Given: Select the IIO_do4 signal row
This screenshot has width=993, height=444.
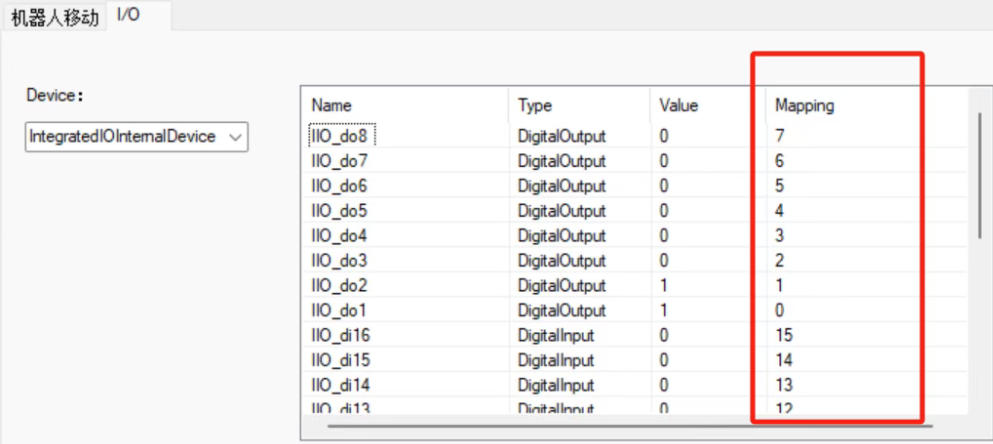Looking at the screenshot, I should click(x=340, y=236).
